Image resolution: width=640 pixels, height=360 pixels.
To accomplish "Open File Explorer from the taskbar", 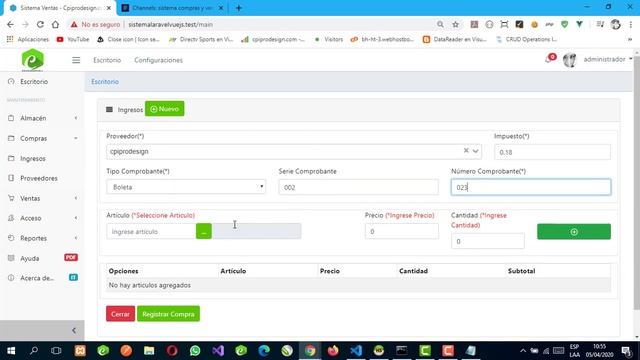I will 149,351.
